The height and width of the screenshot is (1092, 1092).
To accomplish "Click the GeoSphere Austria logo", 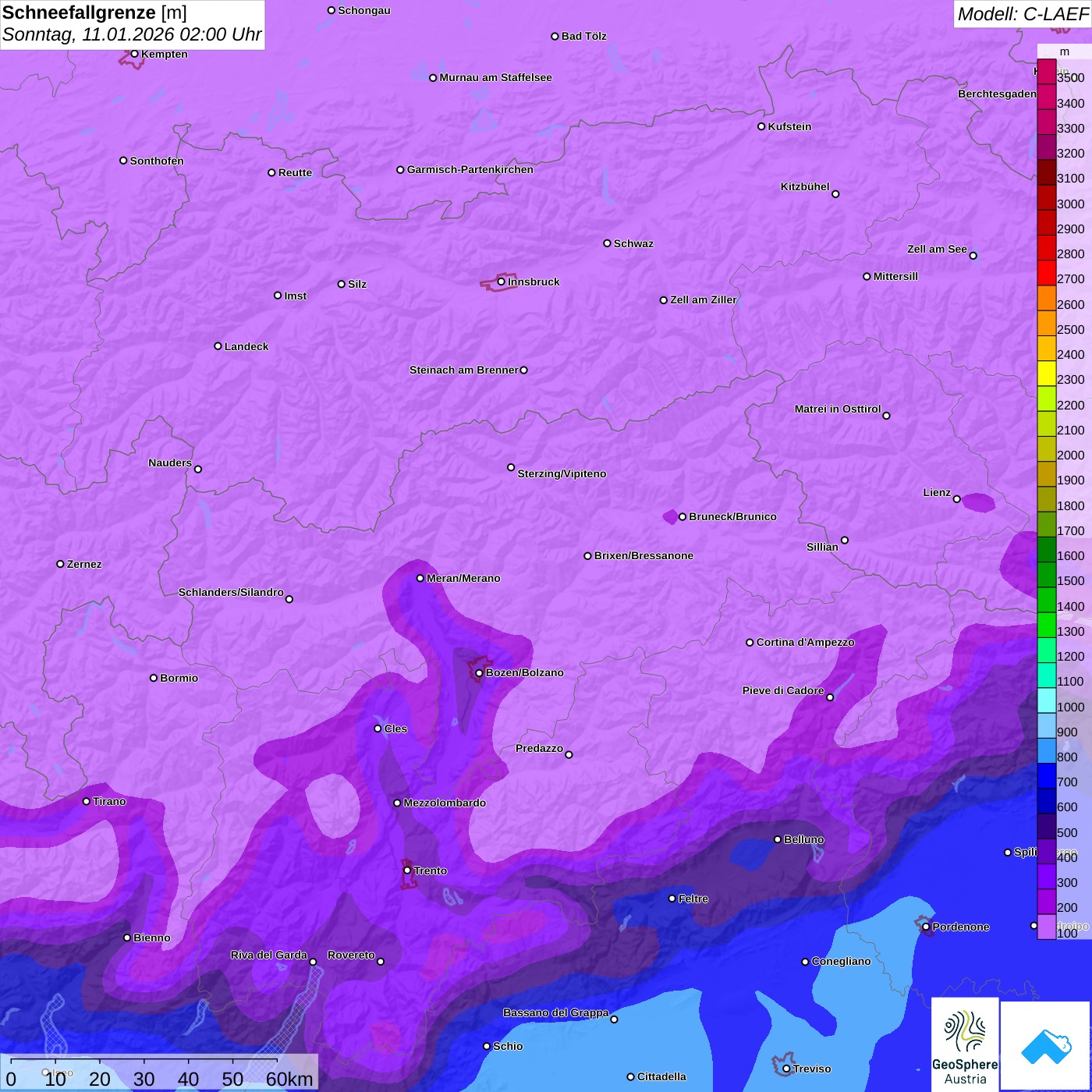I will point(965,1044).
